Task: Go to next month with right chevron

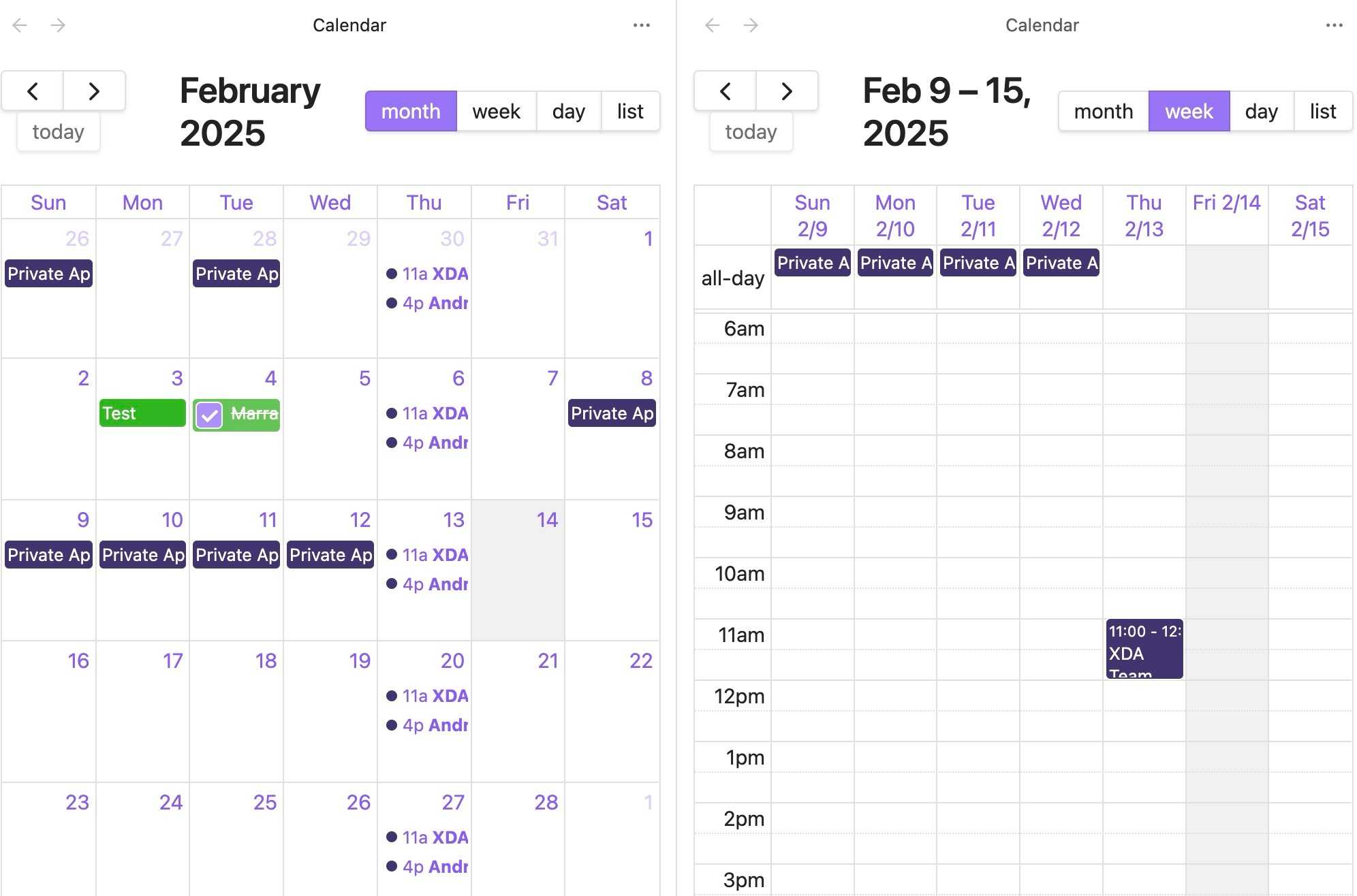Action: [94, 91]
